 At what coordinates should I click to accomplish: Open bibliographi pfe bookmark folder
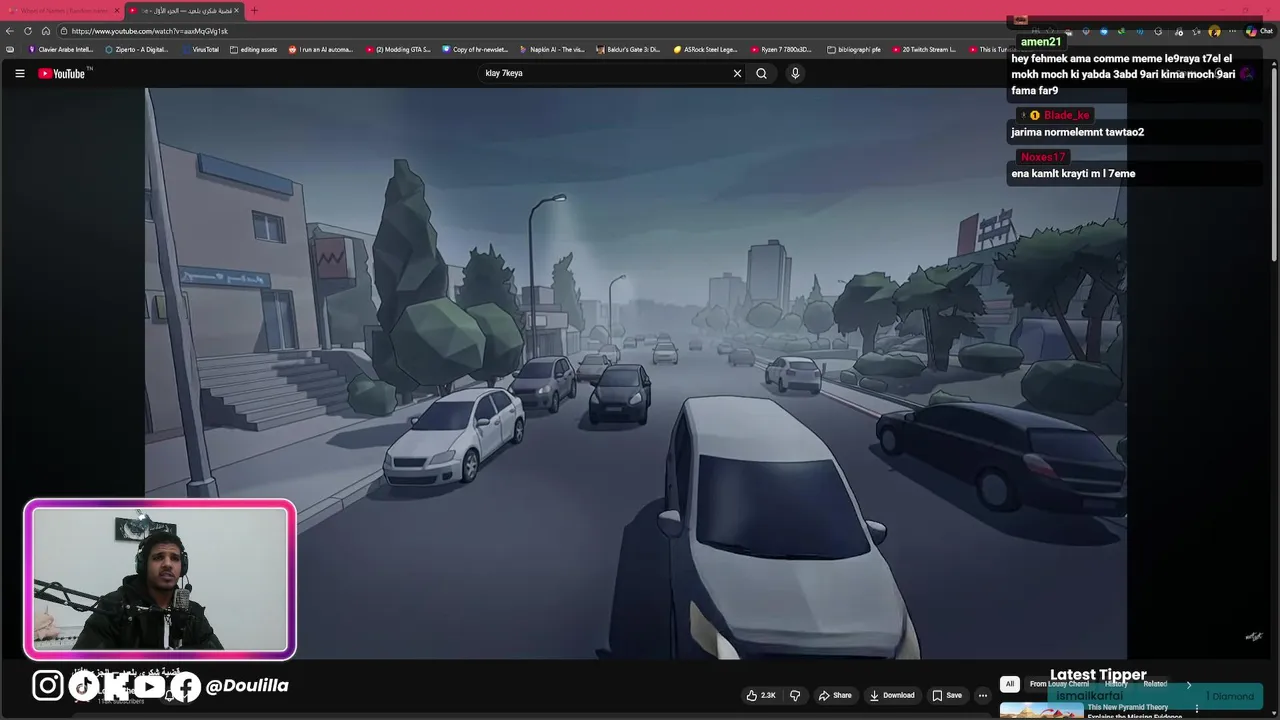[854, 49]
